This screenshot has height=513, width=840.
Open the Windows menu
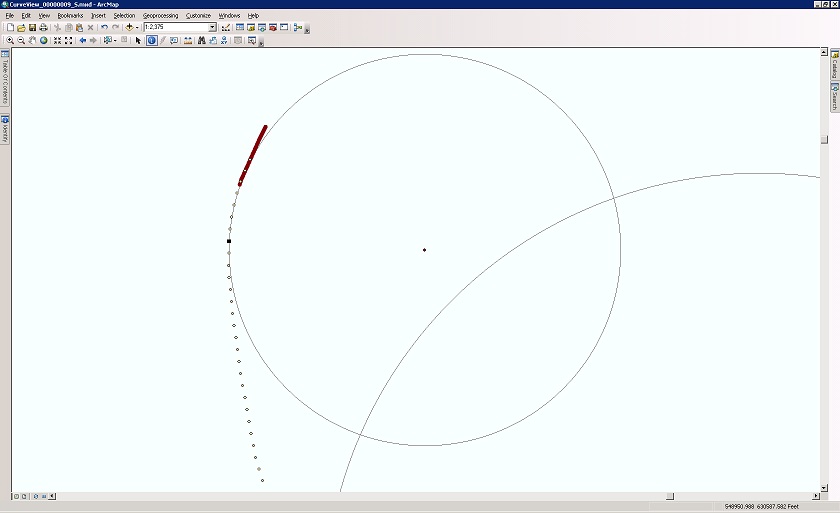[x=229, y=16]
